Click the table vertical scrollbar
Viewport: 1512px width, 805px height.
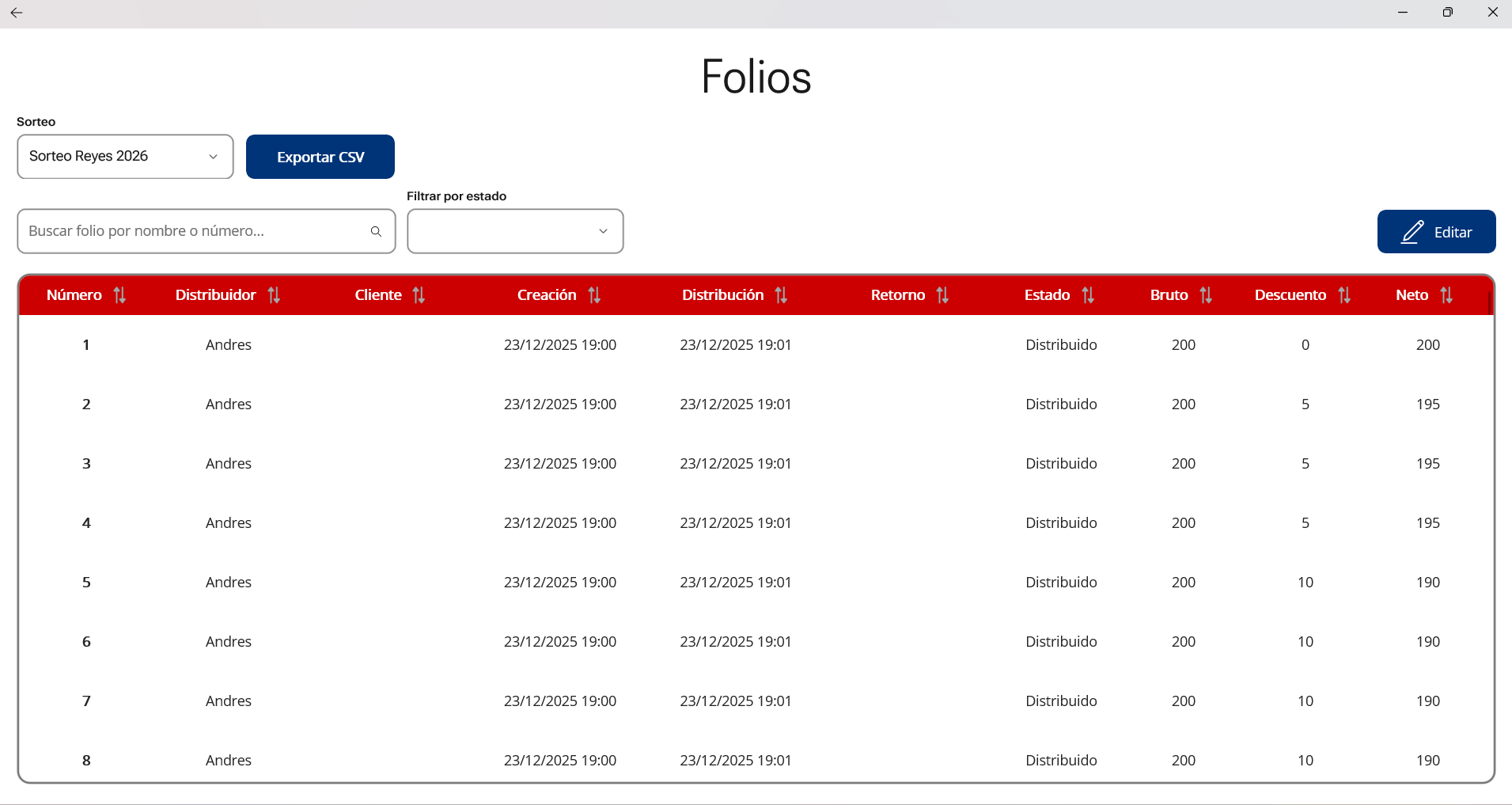[1490, 302]
